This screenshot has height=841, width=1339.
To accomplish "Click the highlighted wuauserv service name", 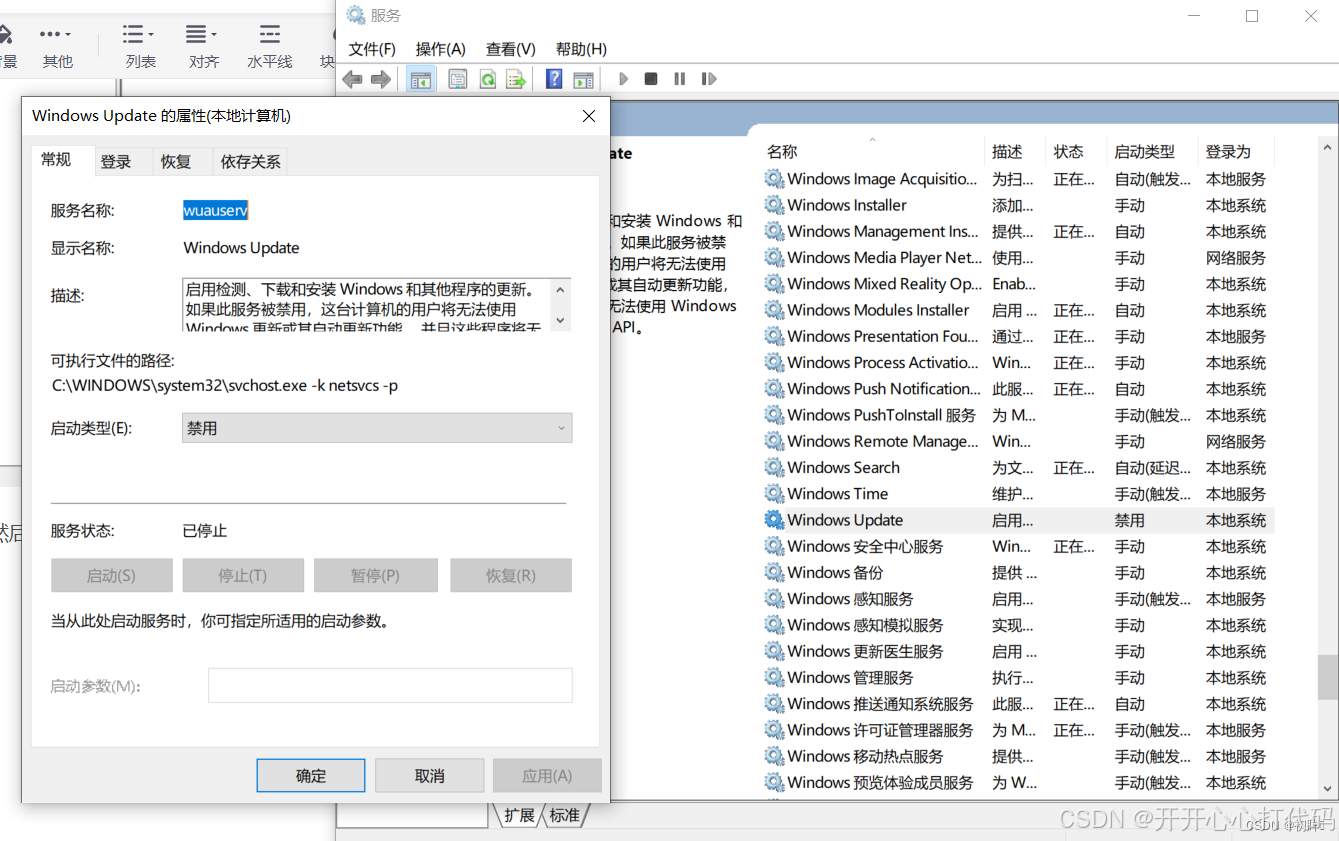I will point(215,210).
